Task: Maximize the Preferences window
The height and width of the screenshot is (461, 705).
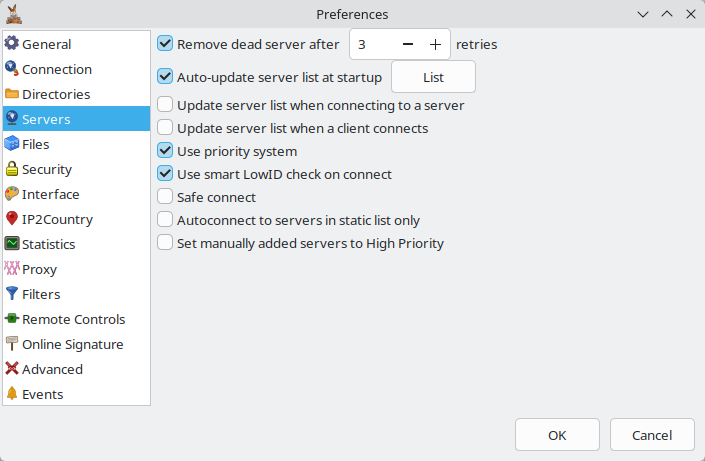Action: (x=667, y=14)
